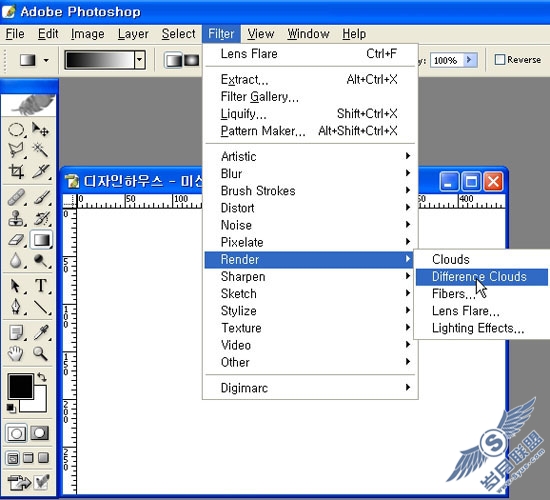Open the tool preset picker arrow

tap(46, 60)
